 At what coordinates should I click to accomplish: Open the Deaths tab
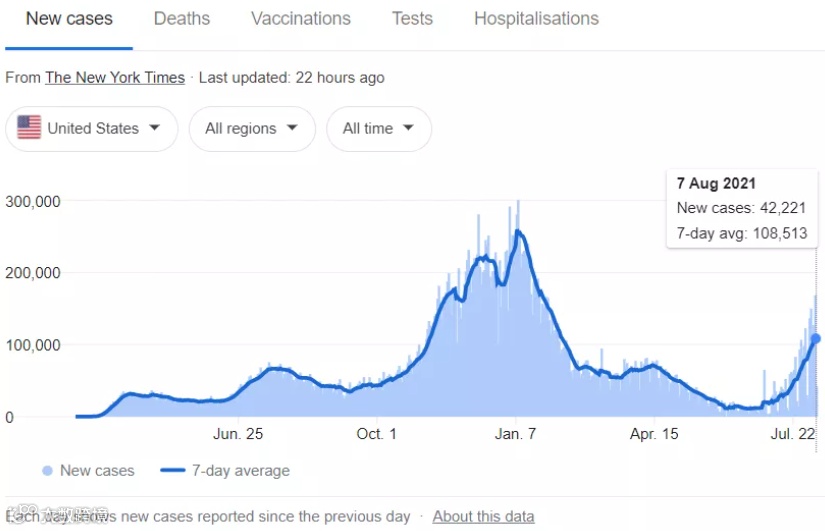click(x=182, y=19)
